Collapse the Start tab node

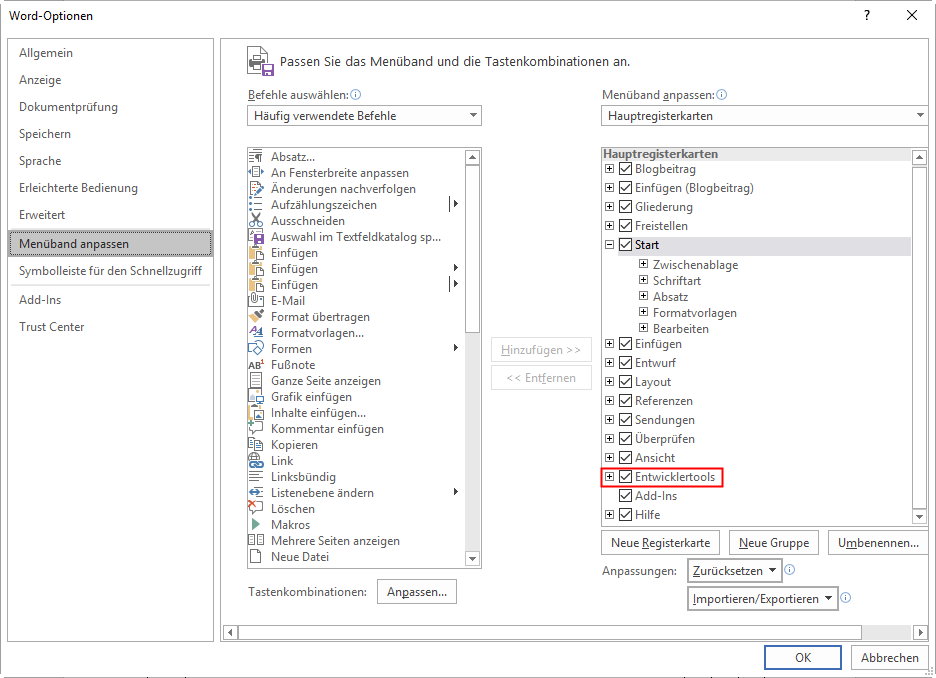pyautogui.click(x=609, y=245)
